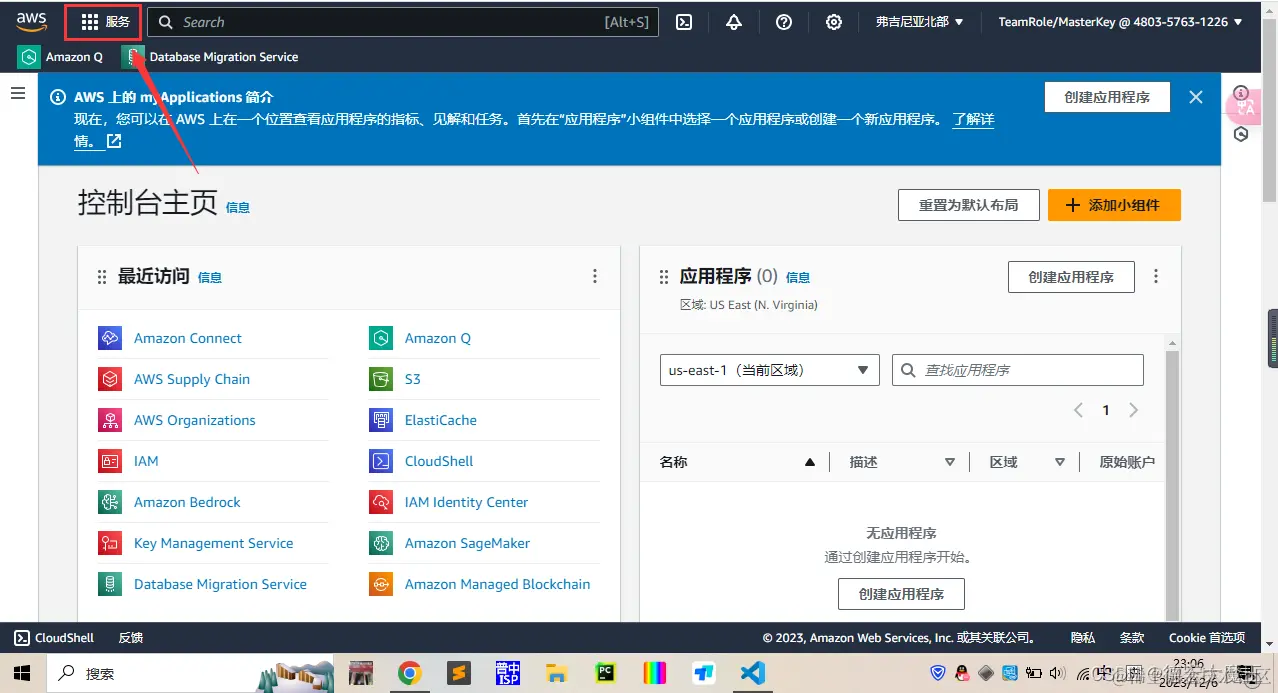Go to the previous page of applications

click(1078, 410)
